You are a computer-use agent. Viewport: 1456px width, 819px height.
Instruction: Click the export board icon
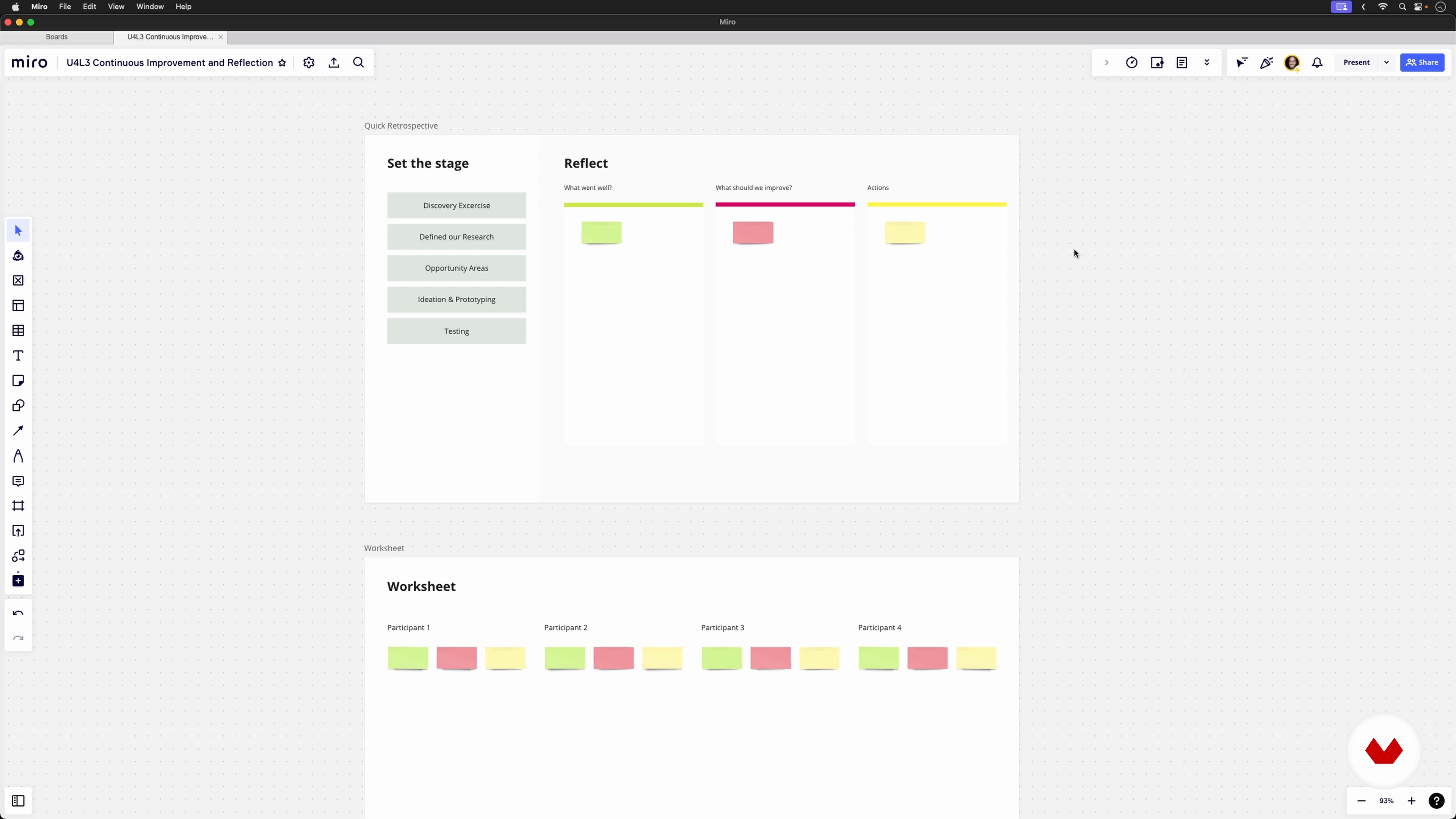point(334,63)
